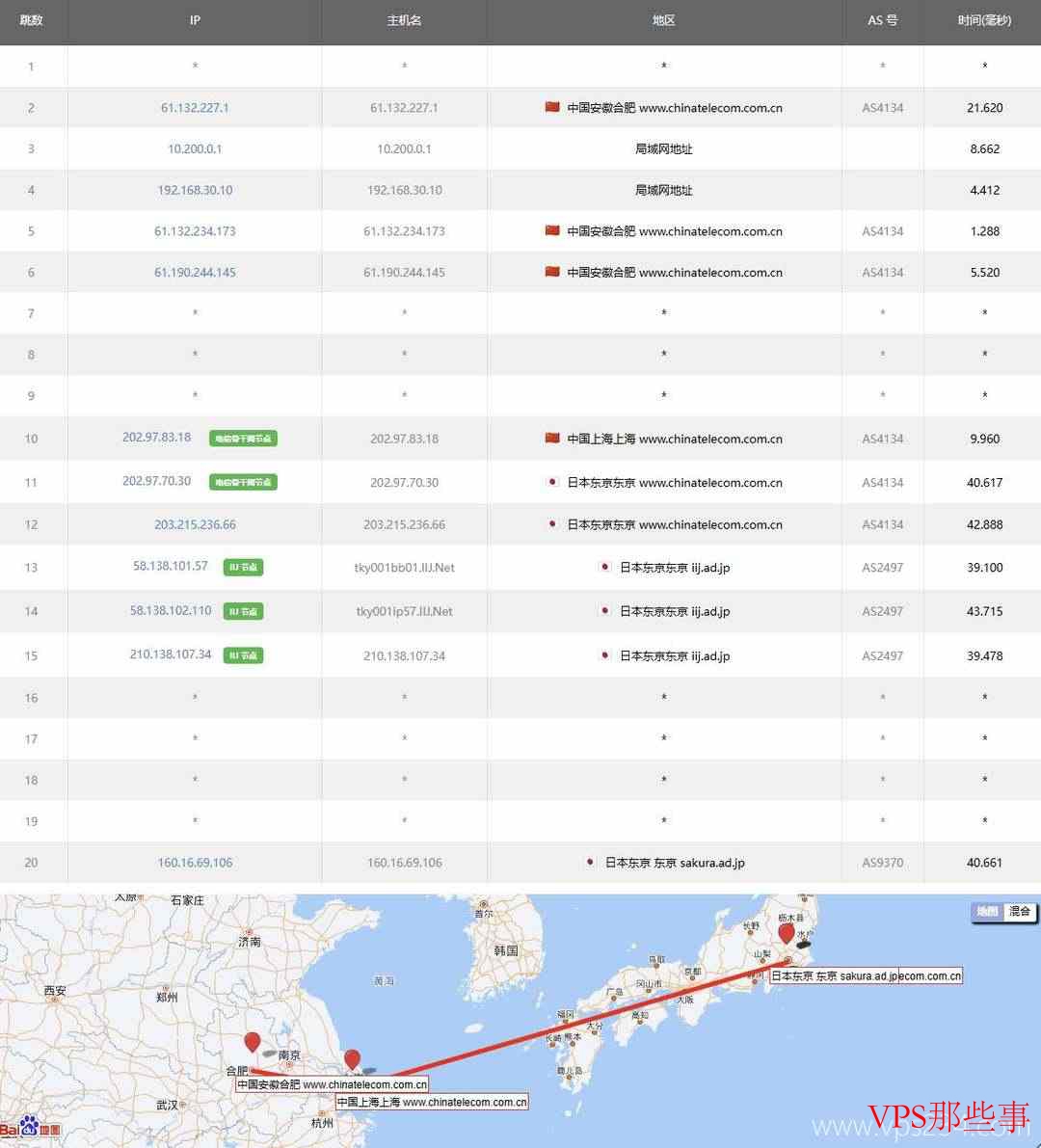Click the China flag icon in hop 6 row
The width and height of the screenshot is (1041, 1148).
pos(552,272)
